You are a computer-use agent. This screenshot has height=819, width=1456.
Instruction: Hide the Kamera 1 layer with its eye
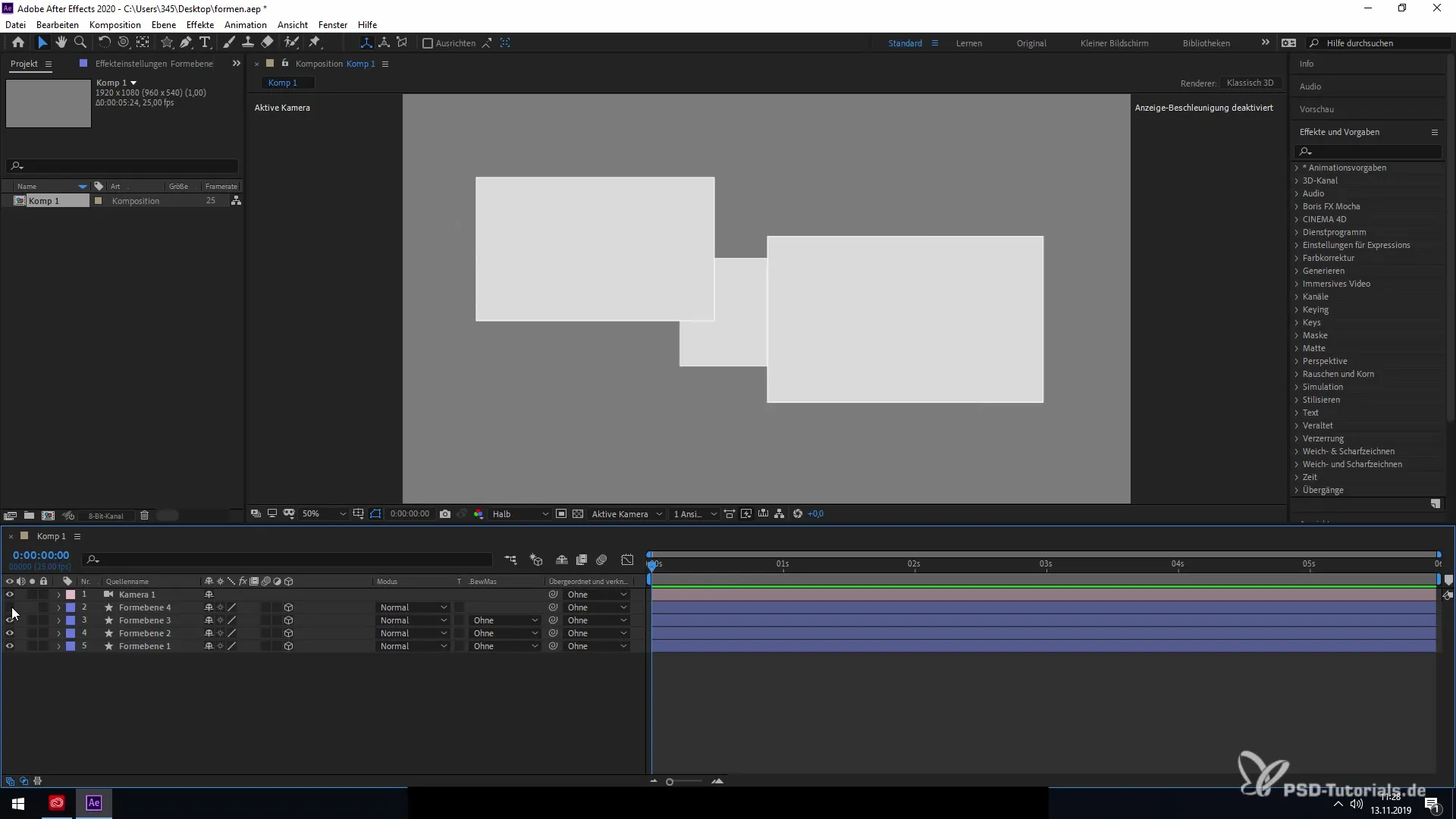click(10, 595)
